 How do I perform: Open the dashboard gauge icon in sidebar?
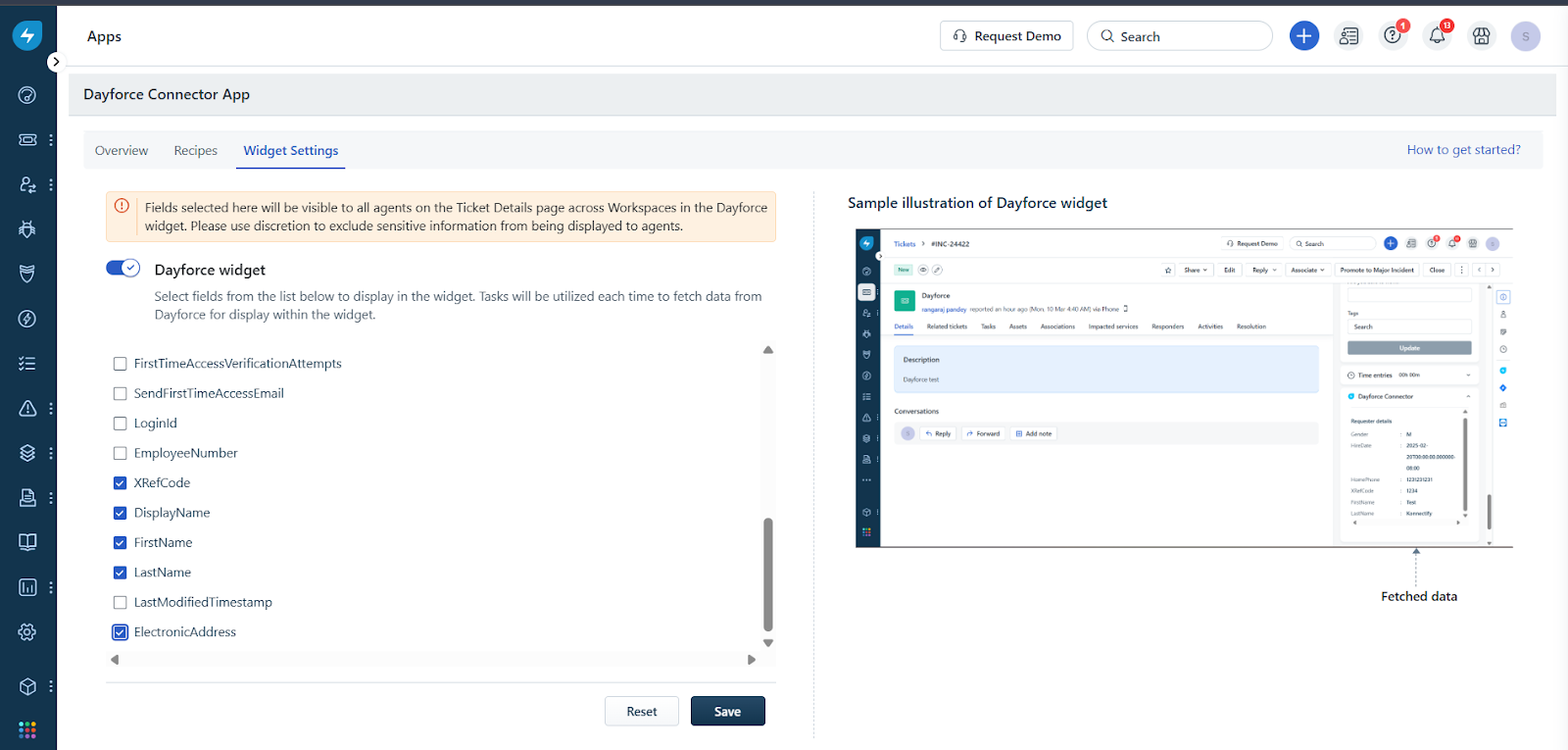pos(27,95)
